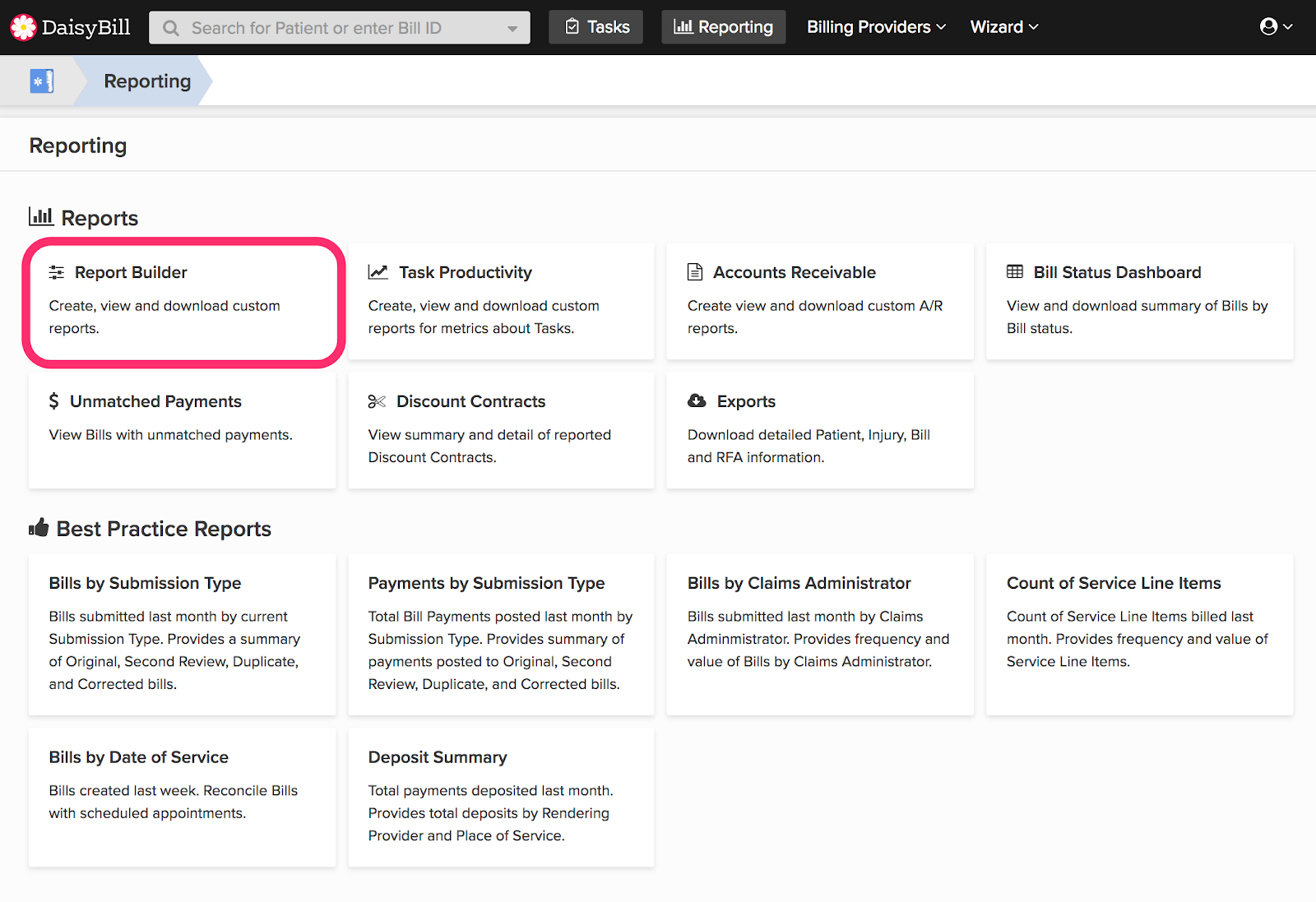The height and width of the screenshot is (902, 1316).
Task: Expand the Wizard menu
Action: coord(1003,27)
